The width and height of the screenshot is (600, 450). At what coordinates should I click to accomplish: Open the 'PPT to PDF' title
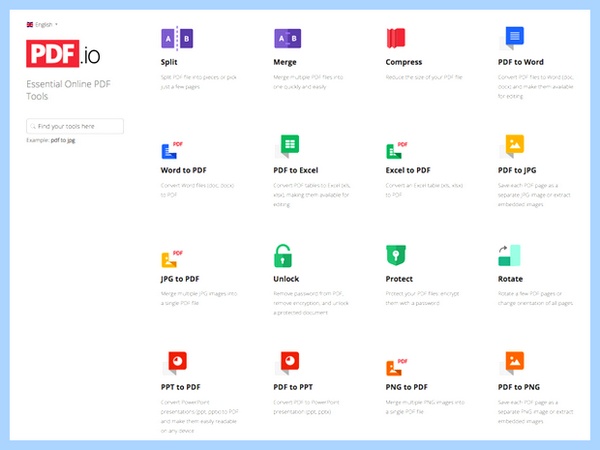181,387
